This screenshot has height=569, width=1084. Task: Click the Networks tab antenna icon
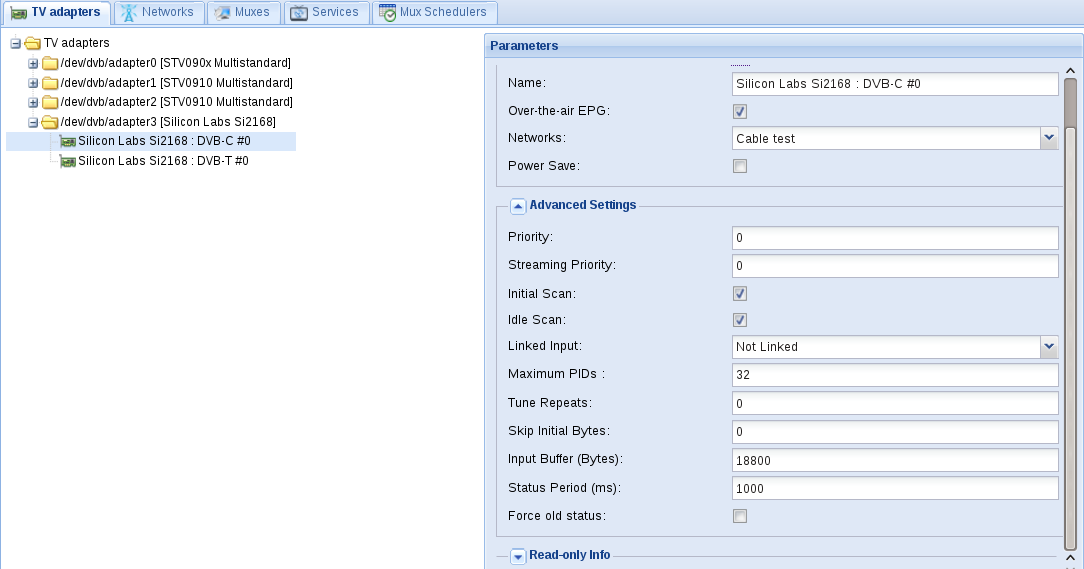click(129, 12)
